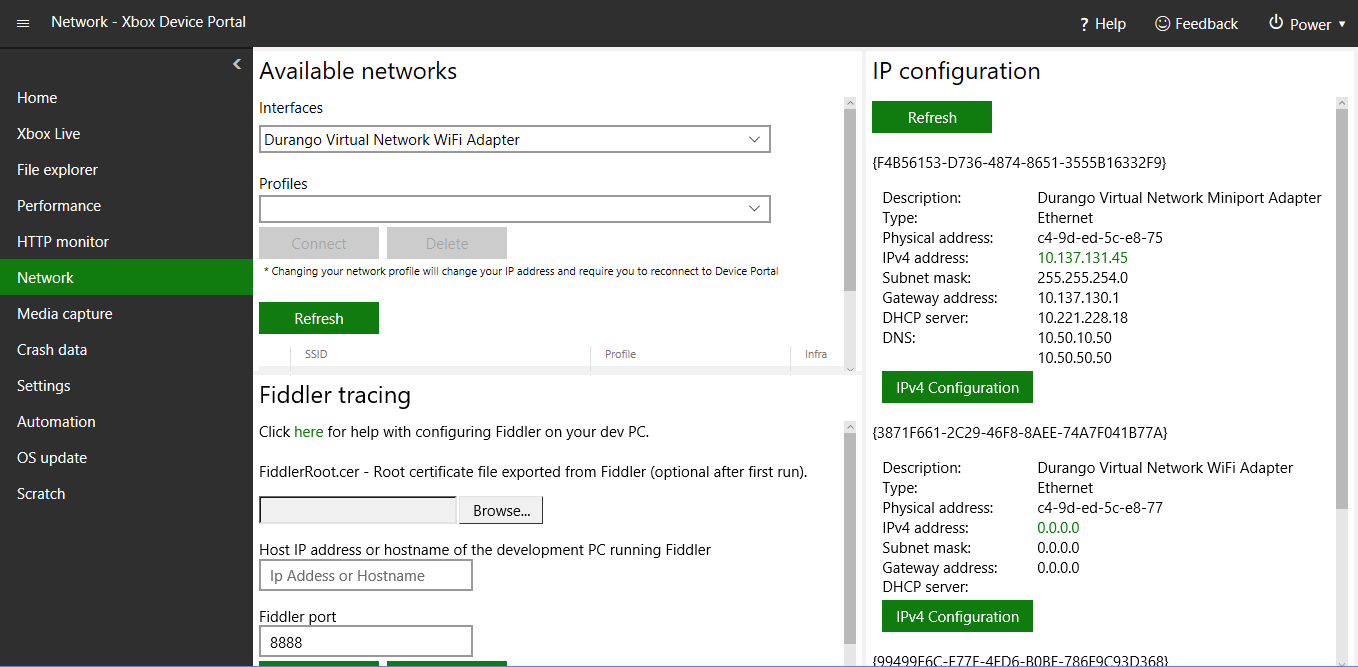
Task: Open File explorer from the sidebar
Action: click(126, 170)
